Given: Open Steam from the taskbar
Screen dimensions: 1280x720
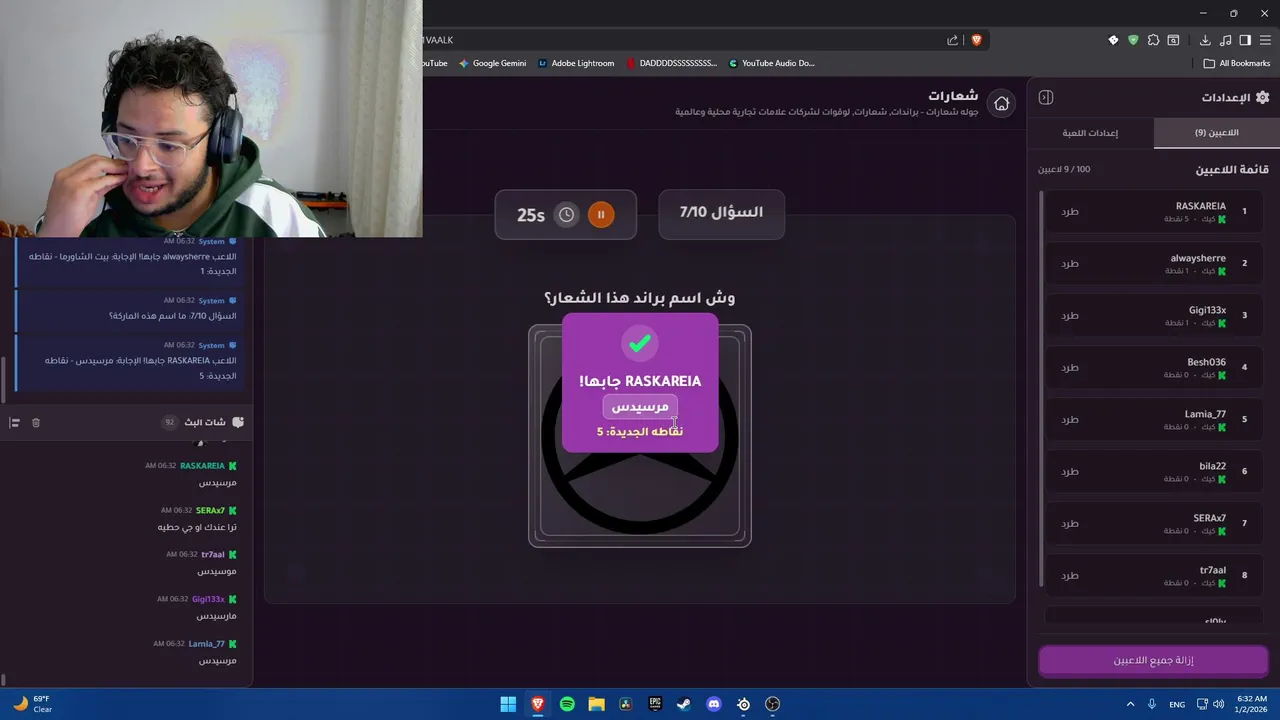Looking at the screenshot, I should 684,704.
